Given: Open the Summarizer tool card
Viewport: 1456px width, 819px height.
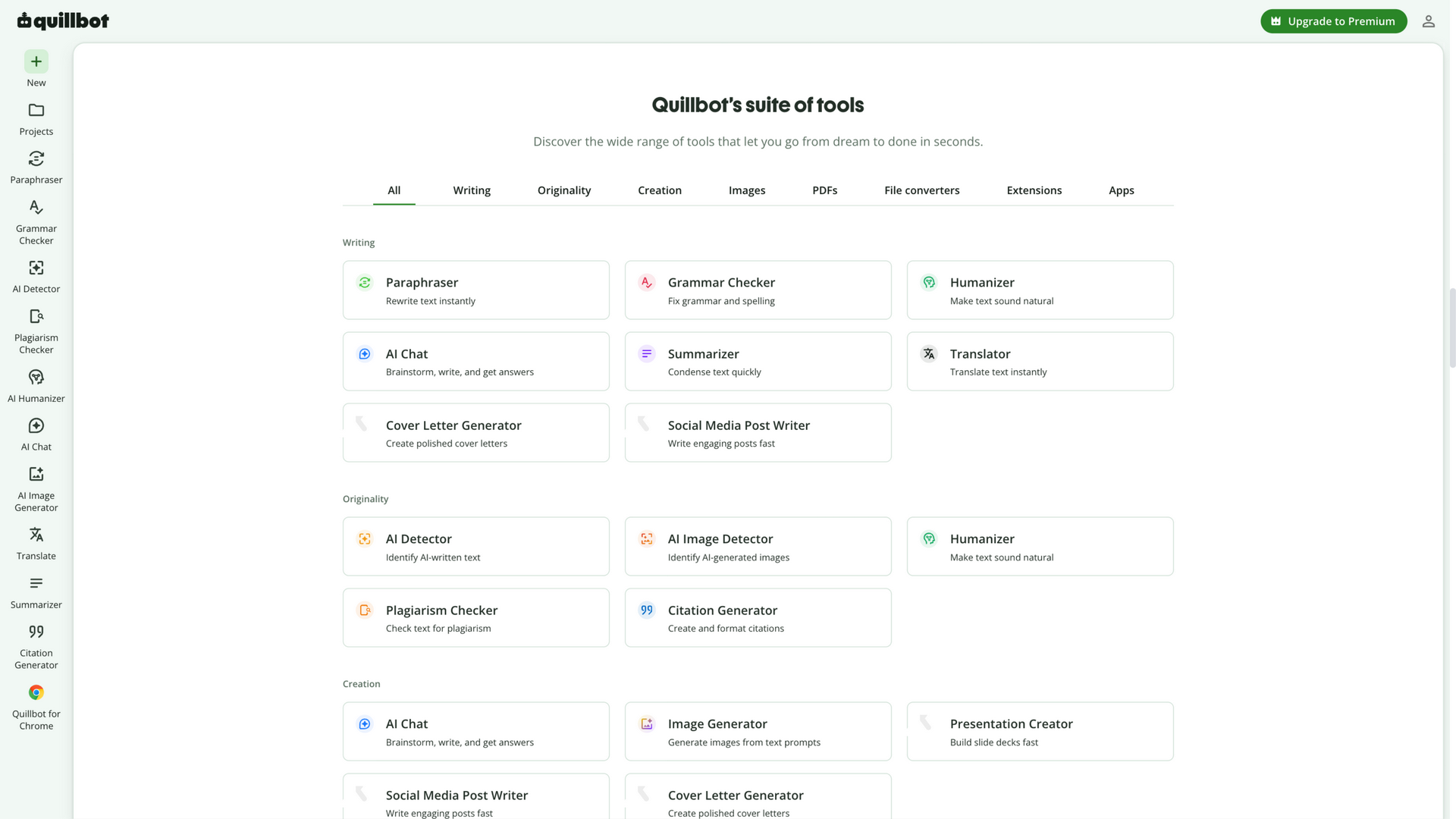Looking at the screenshot, I should click(758, 362).
